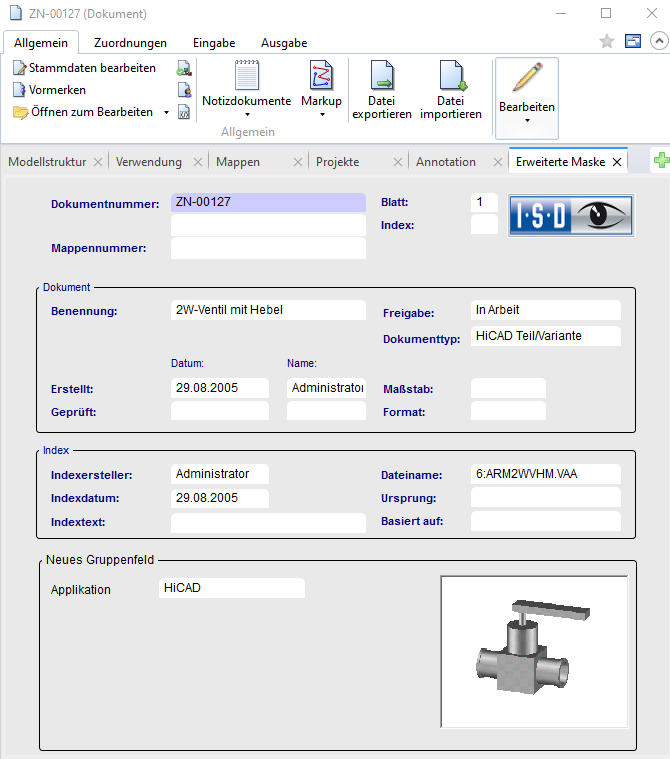Image resolution: width=670 pixels, height=759 pixels.
Task: Click the Benennung text field
Action: [268, 310]
